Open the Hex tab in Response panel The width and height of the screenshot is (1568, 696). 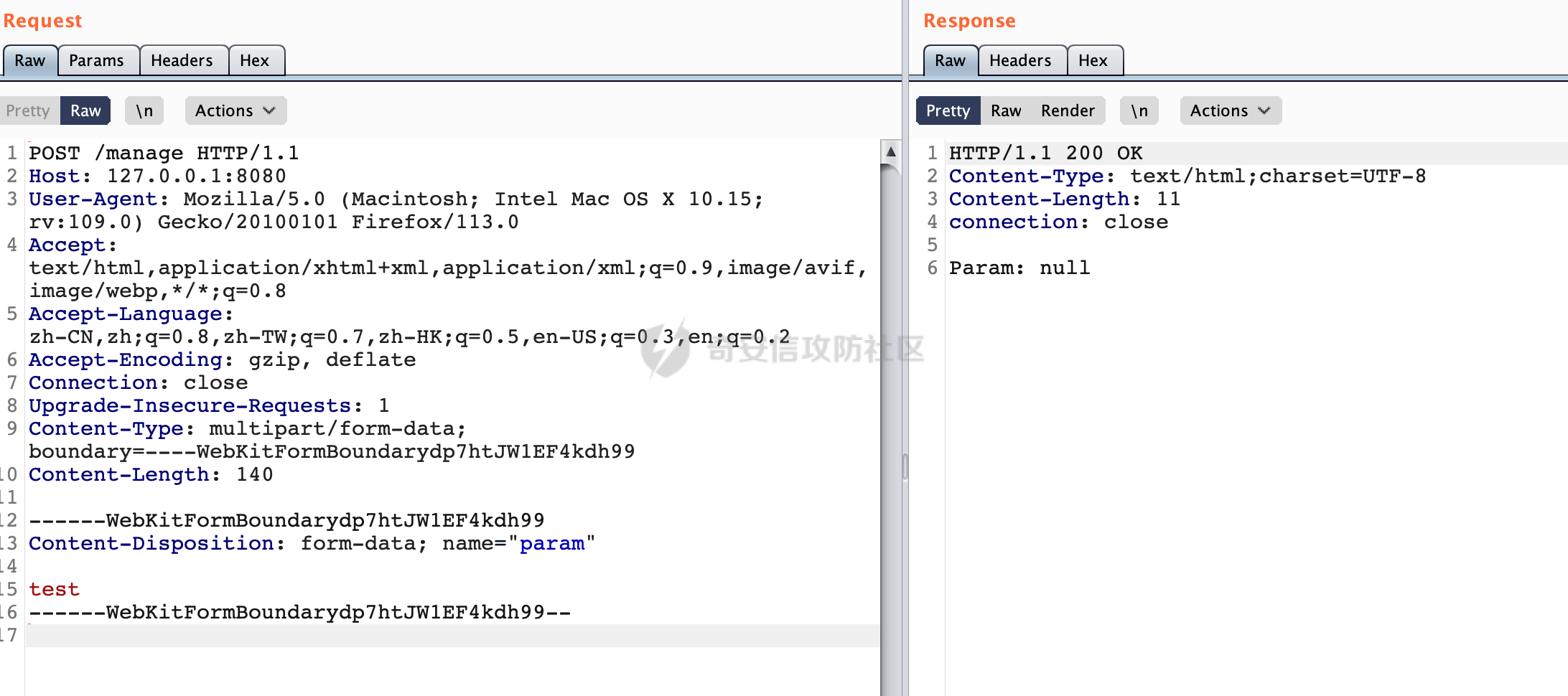(1093, 60)
